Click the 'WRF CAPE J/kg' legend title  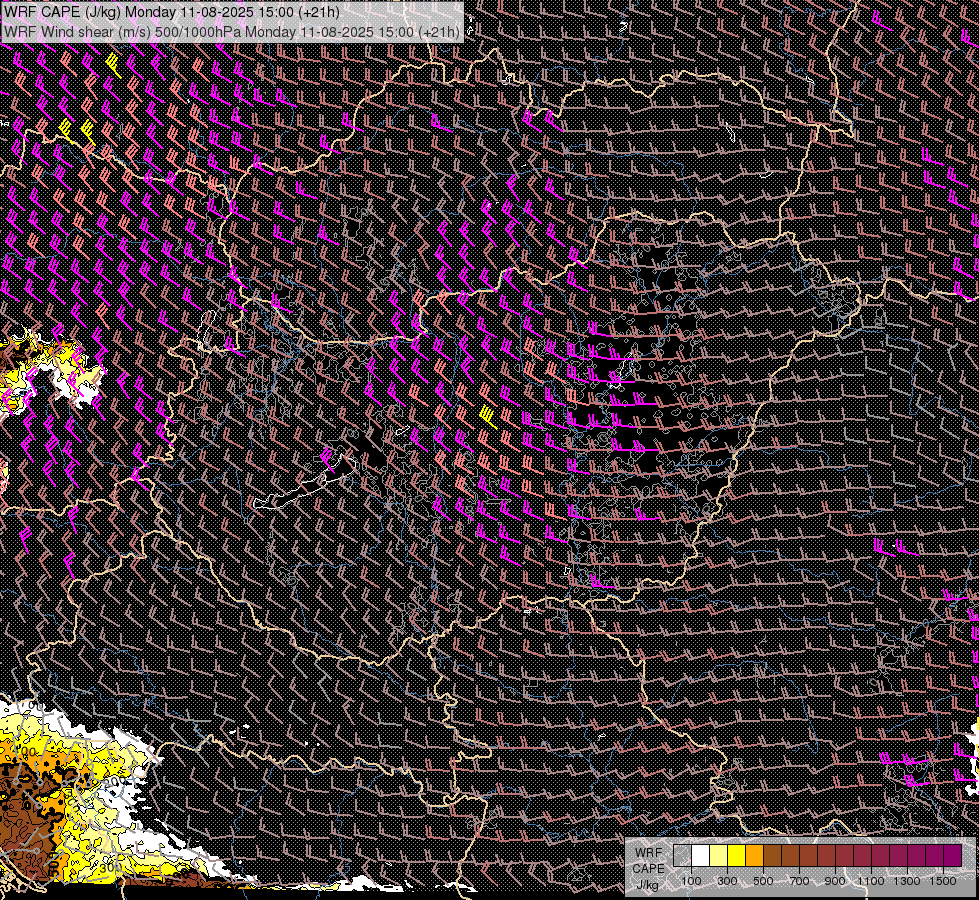click(648, 869)
